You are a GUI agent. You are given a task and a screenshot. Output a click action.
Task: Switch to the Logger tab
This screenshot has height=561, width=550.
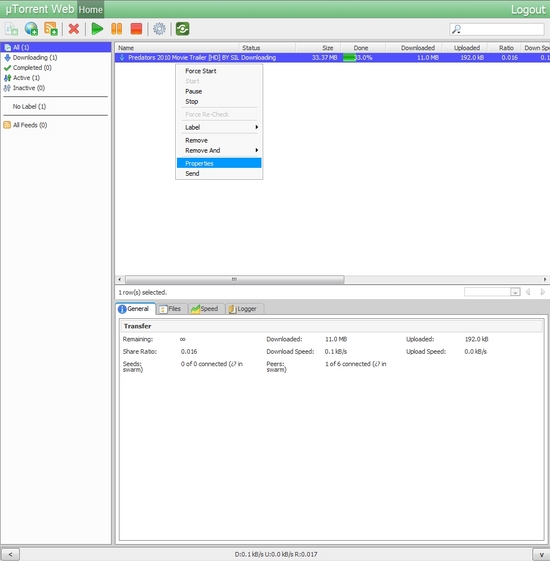click(245, 309)
